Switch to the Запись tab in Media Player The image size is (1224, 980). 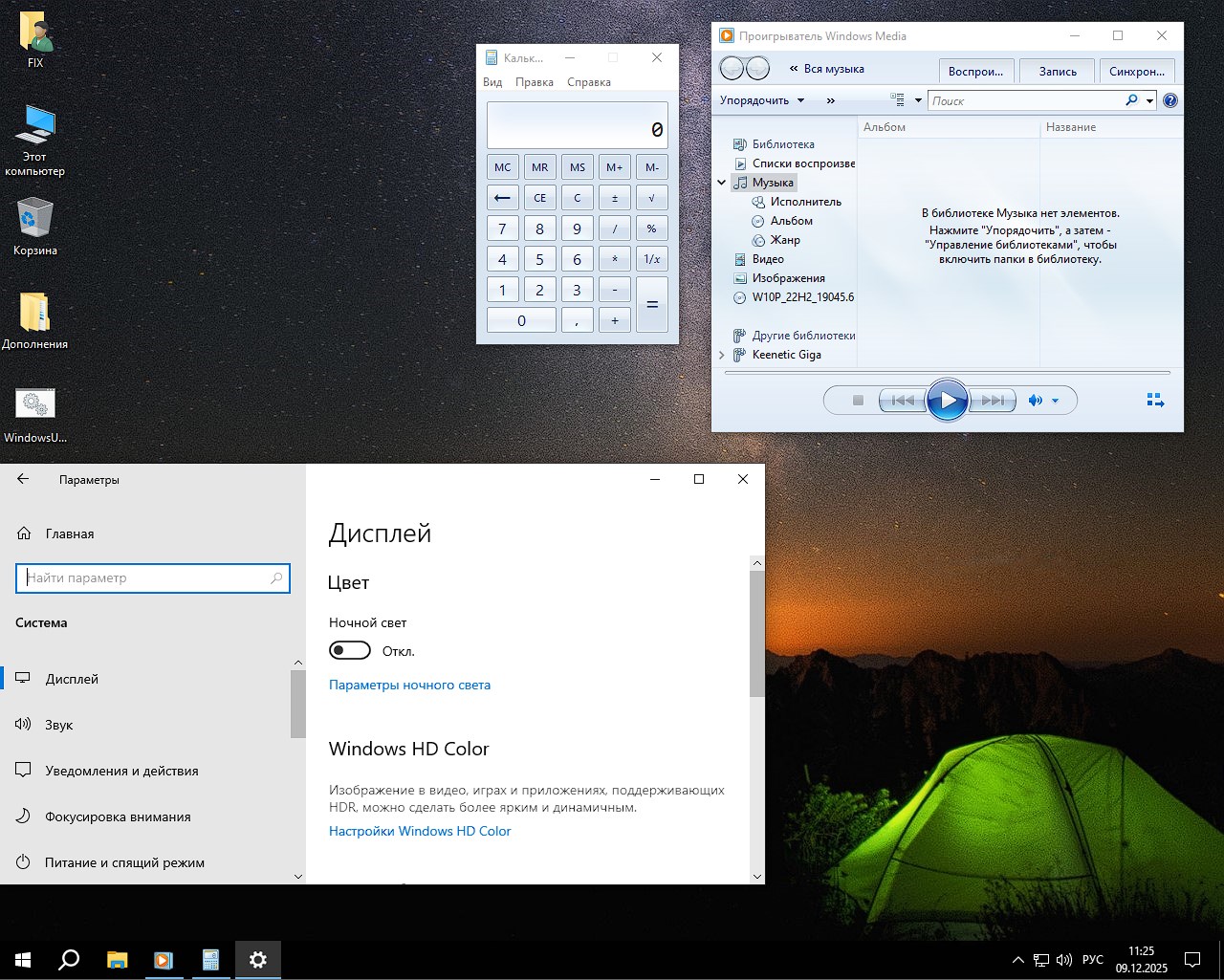click(1058, 70)
